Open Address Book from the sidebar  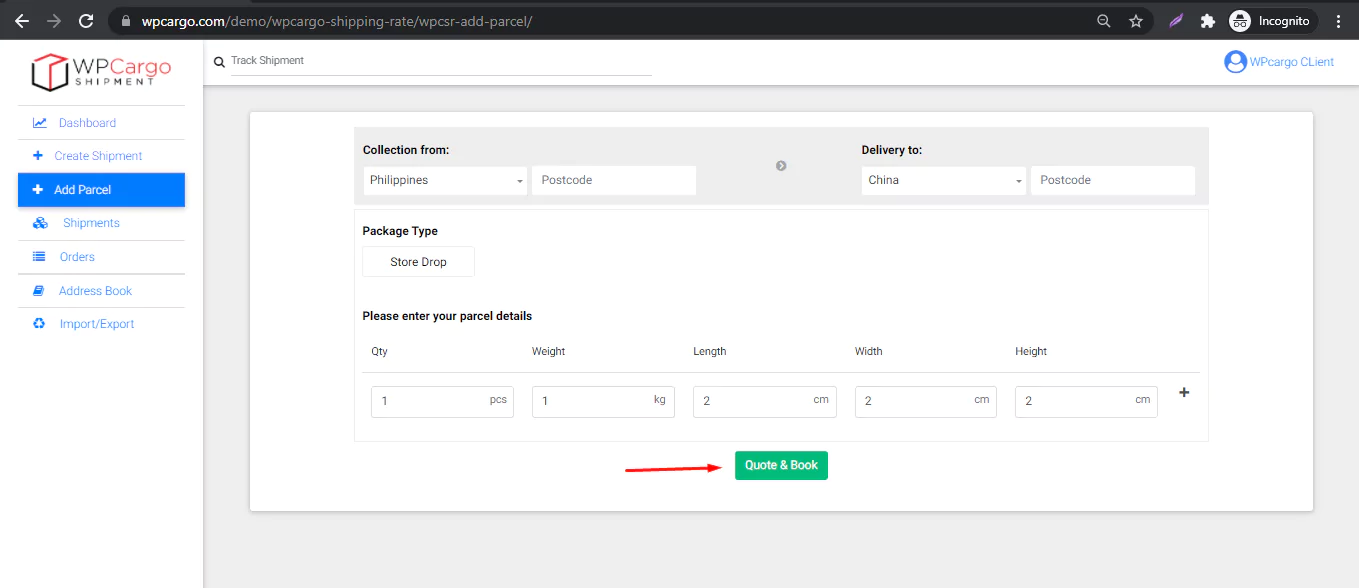(95, 291)
